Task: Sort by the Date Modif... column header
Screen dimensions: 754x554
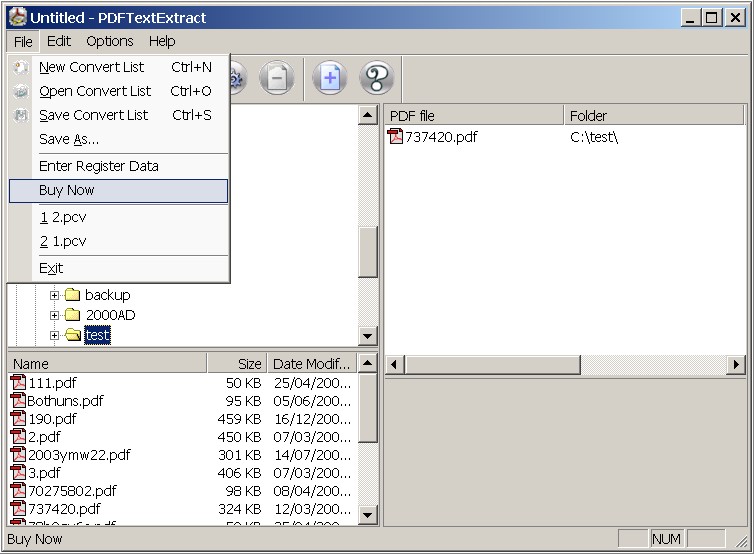Action: click(x=313, y=364)
